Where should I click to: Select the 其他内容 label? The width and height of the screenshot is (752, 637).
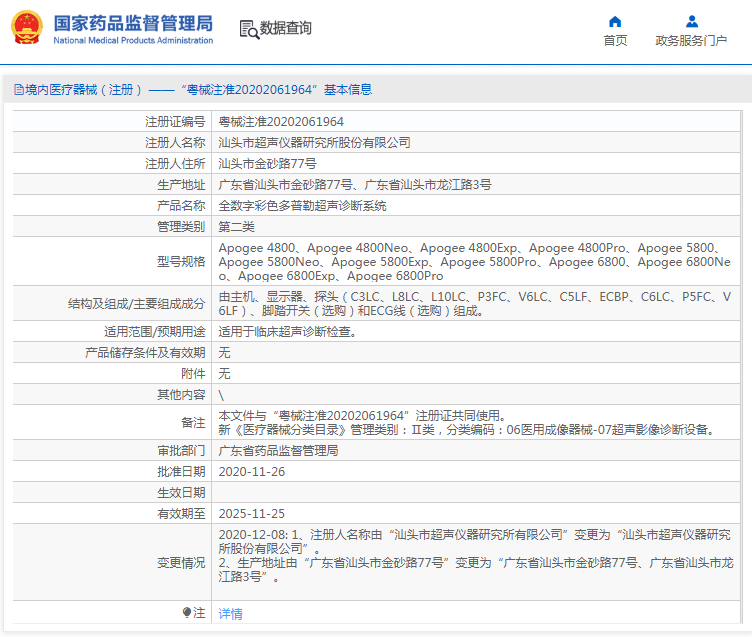181,395
